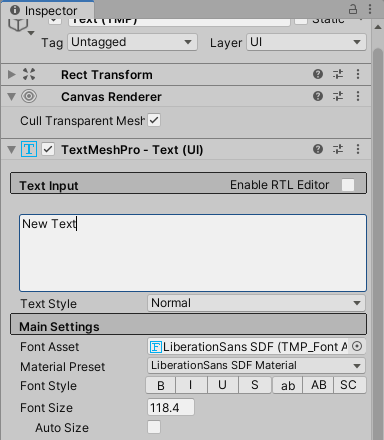384x440 pixels.
Task: Open the Inspector panel three-dot options menu
Action: pyautogui.click(x=370, y=9)
